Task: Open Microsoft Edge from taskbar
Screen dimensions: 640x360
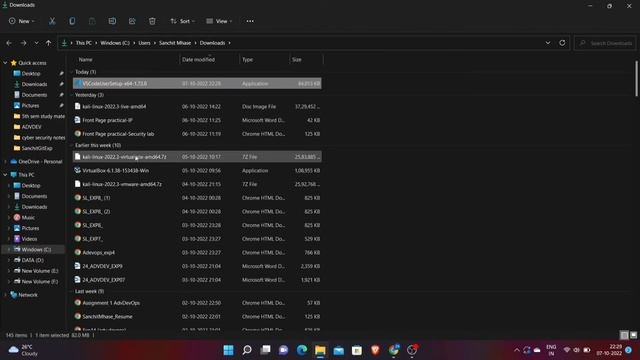Action: (x=302, y=350)
